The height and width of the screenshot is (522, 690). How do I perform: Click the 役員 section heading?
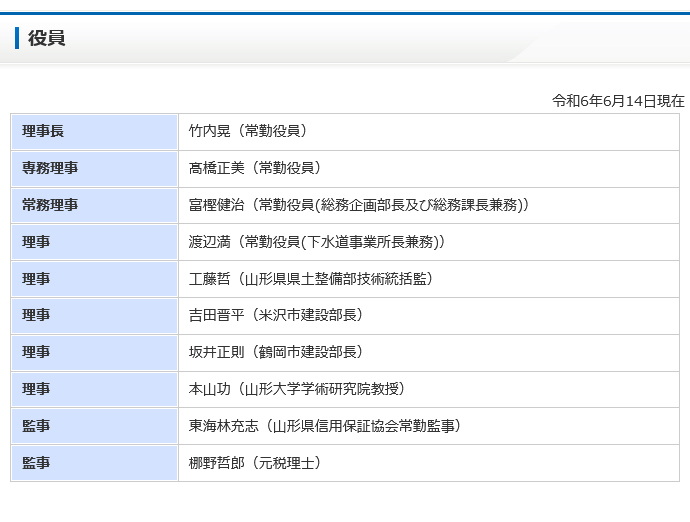[x=47, y=38]
